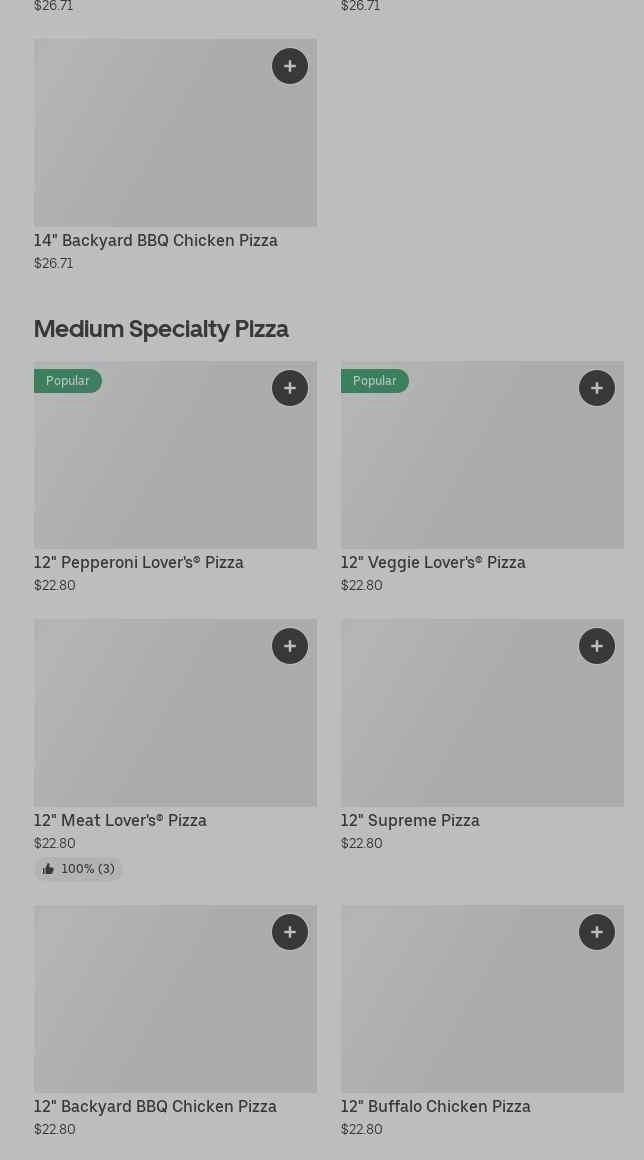
Task: Add 12" Backyard BBQ Chicken Pizza plus button
Action: click(290, 932)
